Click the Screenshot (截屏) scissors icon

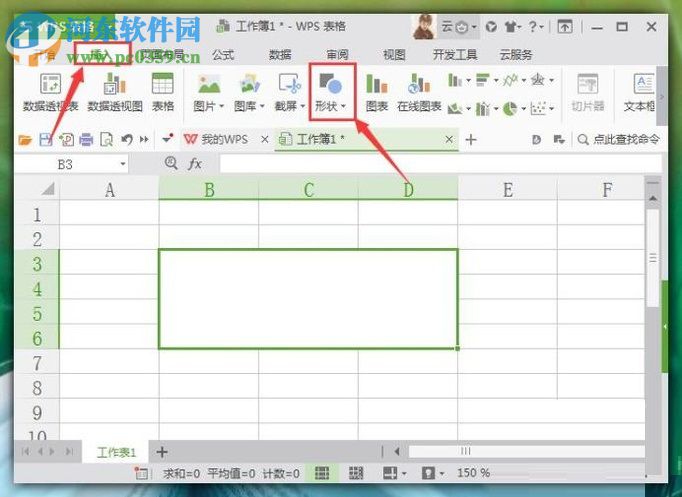click(x=290, y=84)
